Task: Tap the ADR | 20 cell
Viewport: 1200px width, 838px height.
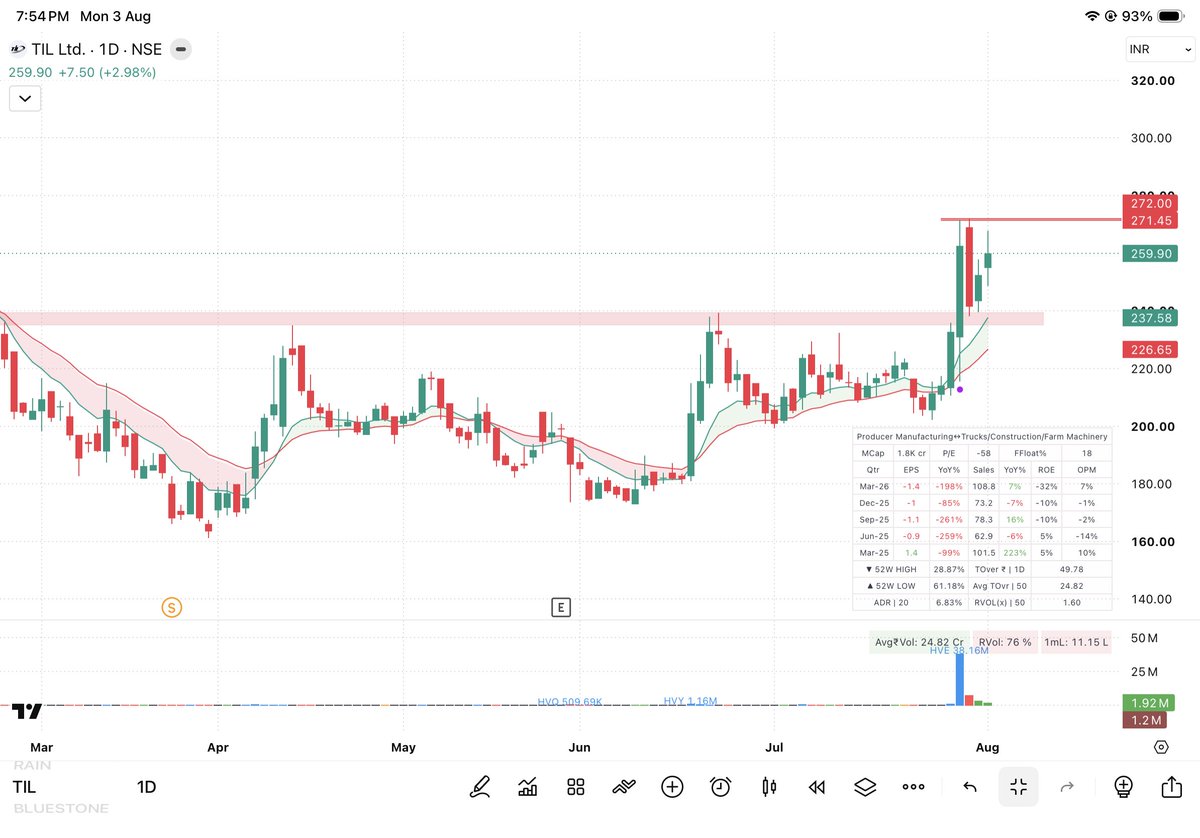Action: 892,602
